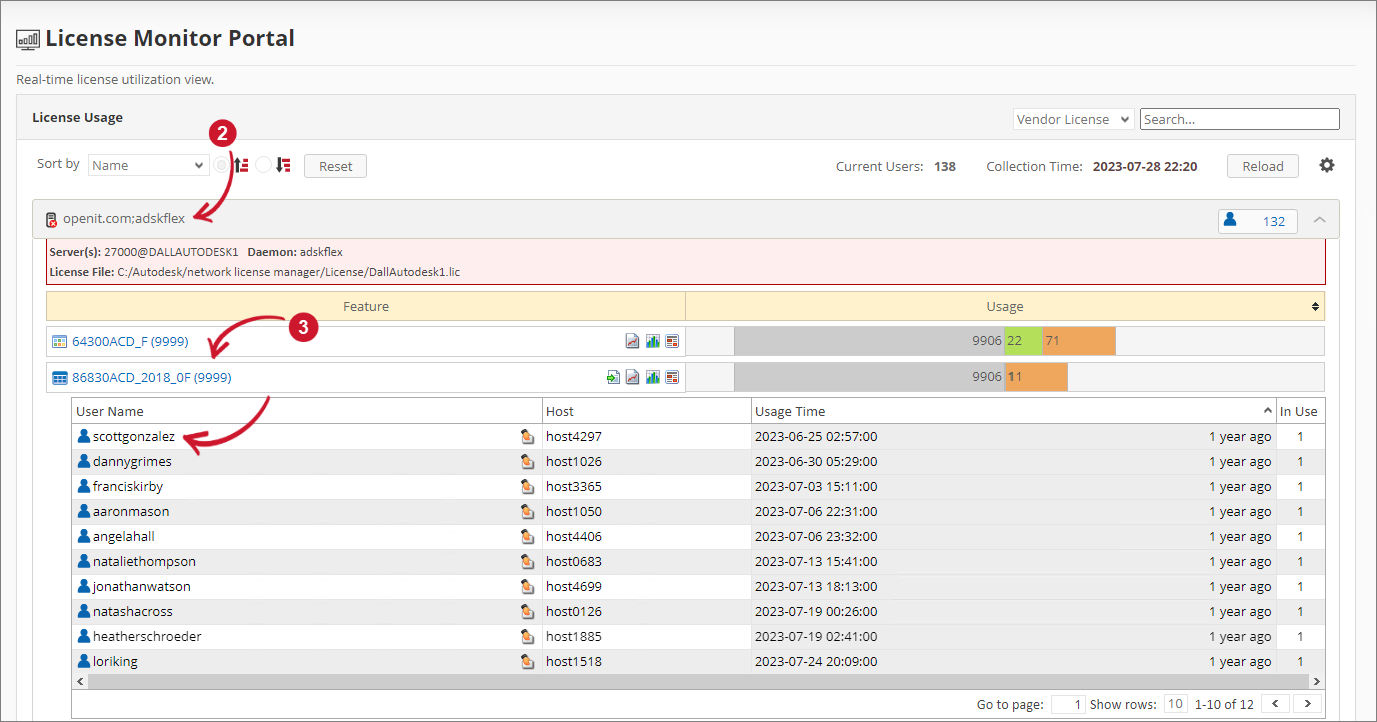Screen dimensions: 1377x722
Task: Click the orange usage segment showing 11
Action: 1036,377
